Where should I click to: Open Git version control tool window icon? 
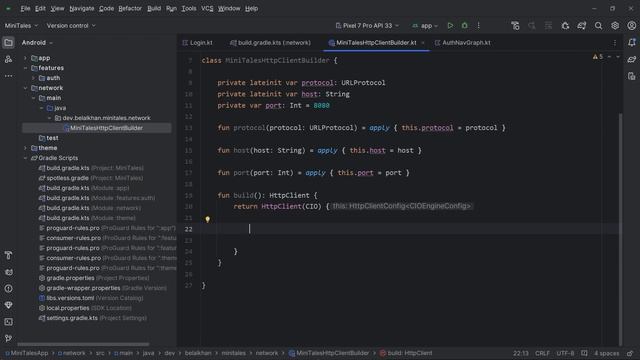tap(8, 338)
